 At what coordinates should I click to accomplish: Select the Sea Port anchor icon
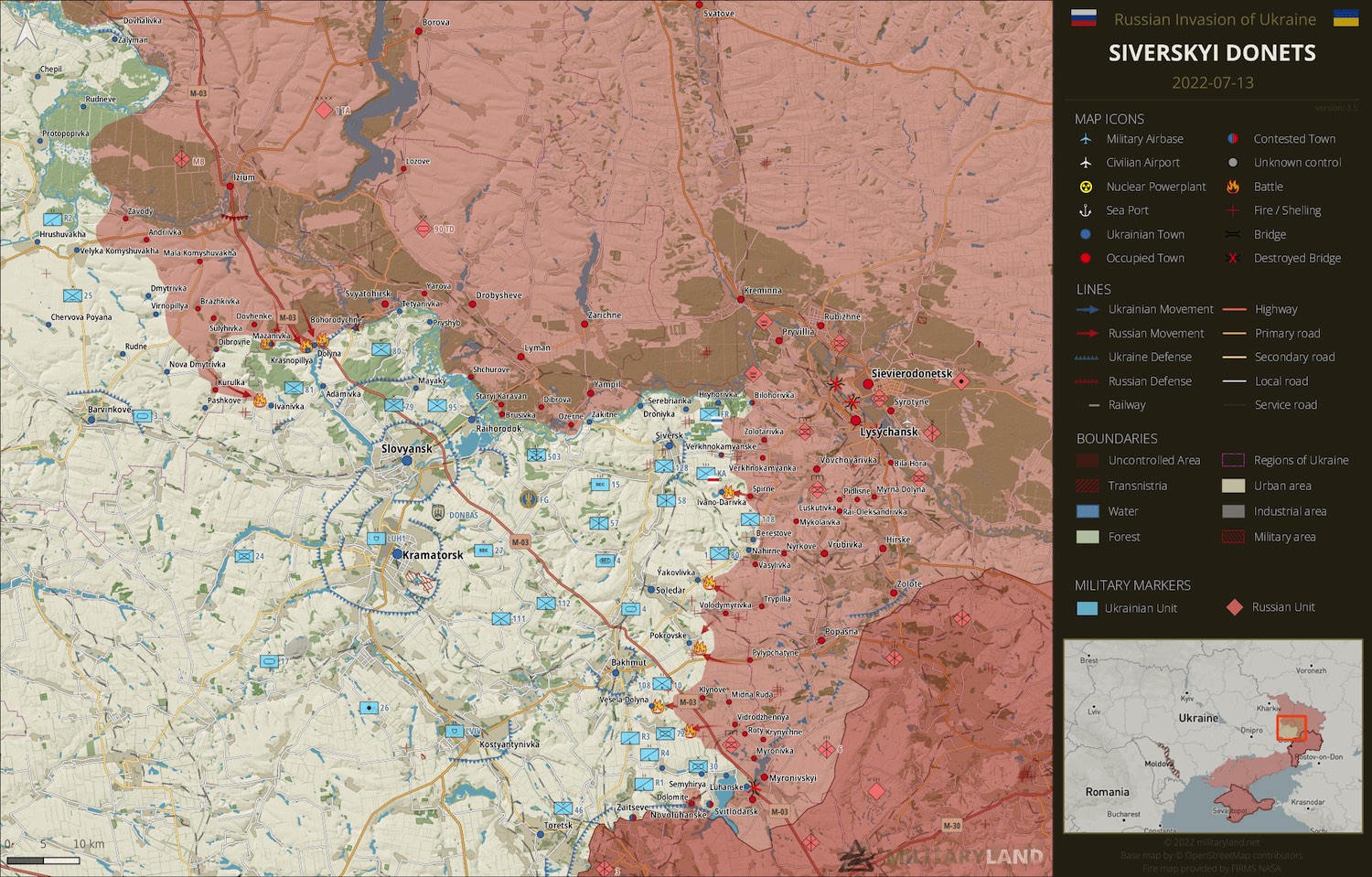pyautogui.click(x=1086, y=210)
